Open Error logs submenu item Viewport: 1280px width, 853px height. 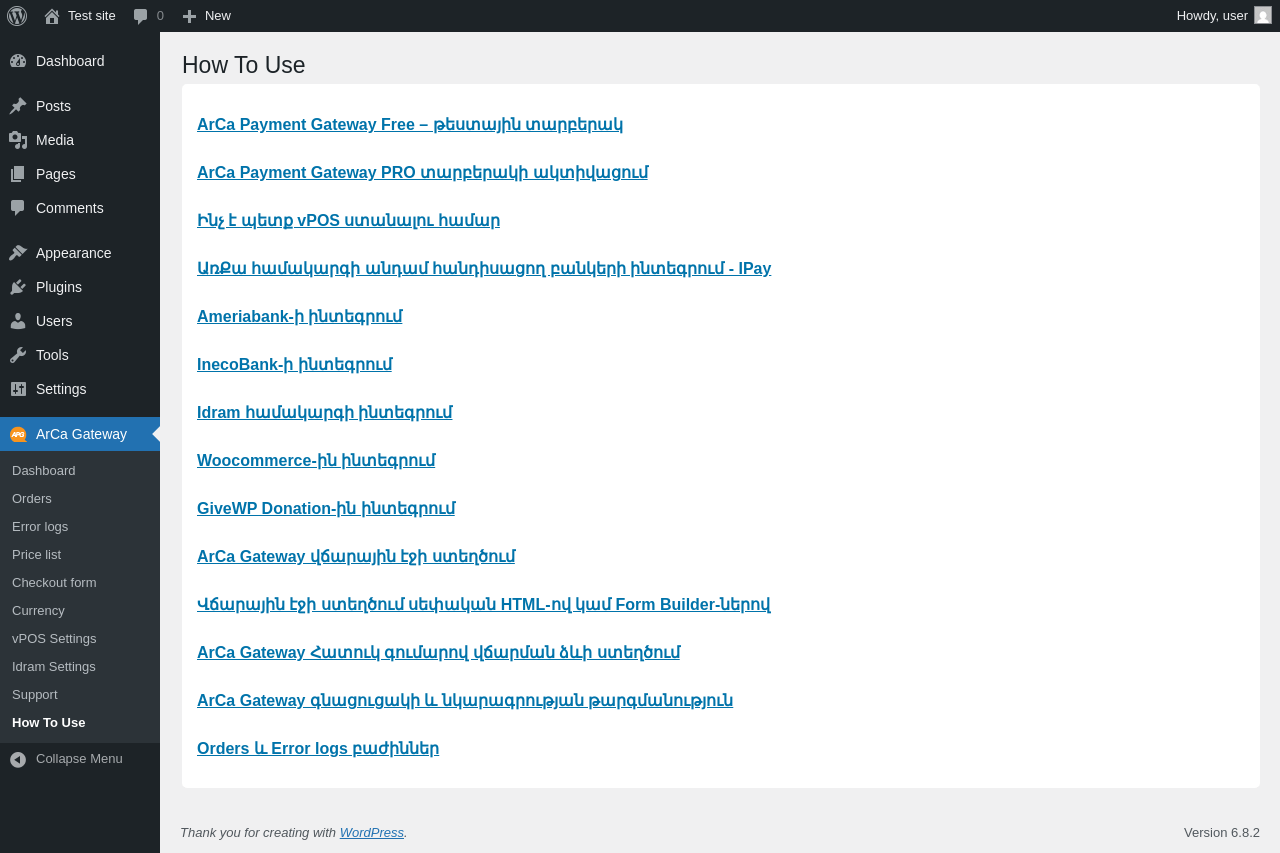tap(80, 526)
